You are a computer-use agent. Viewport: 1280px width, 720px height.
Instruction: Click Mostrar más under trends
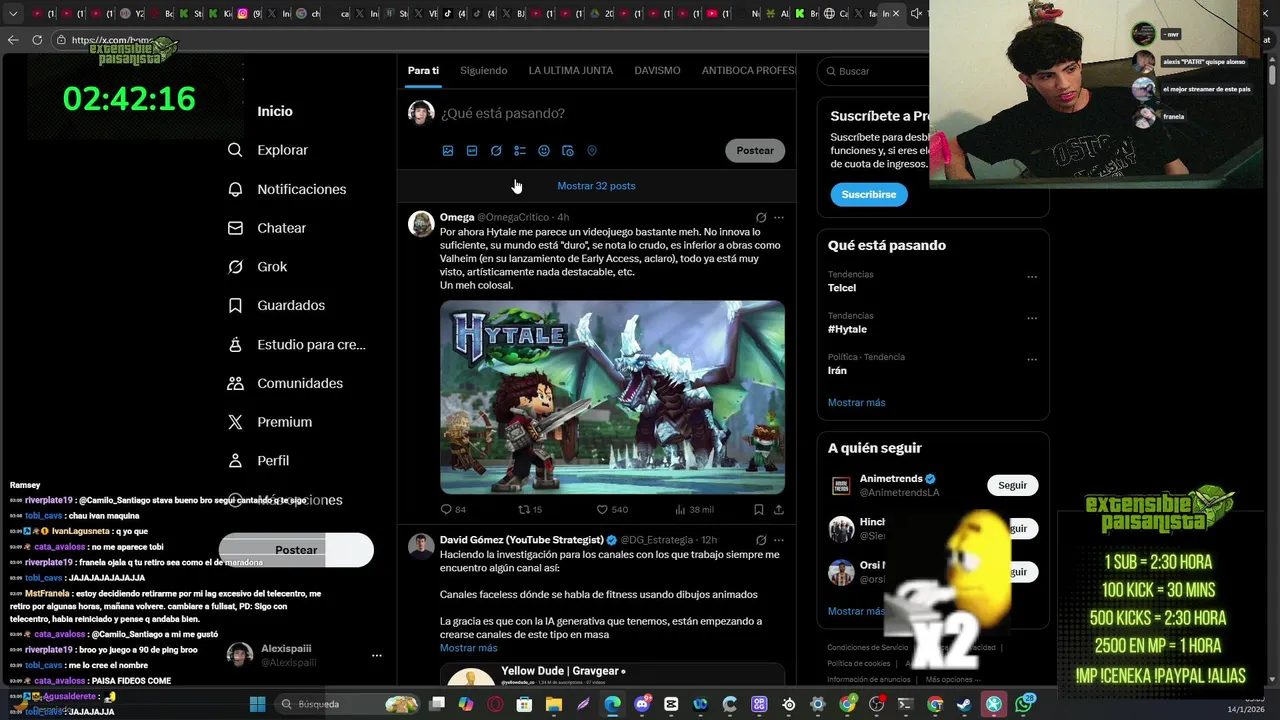tap(856, 403)
